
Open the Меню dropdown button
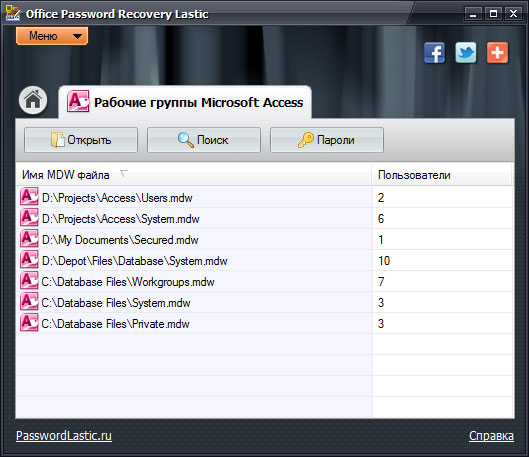(52, 36)
